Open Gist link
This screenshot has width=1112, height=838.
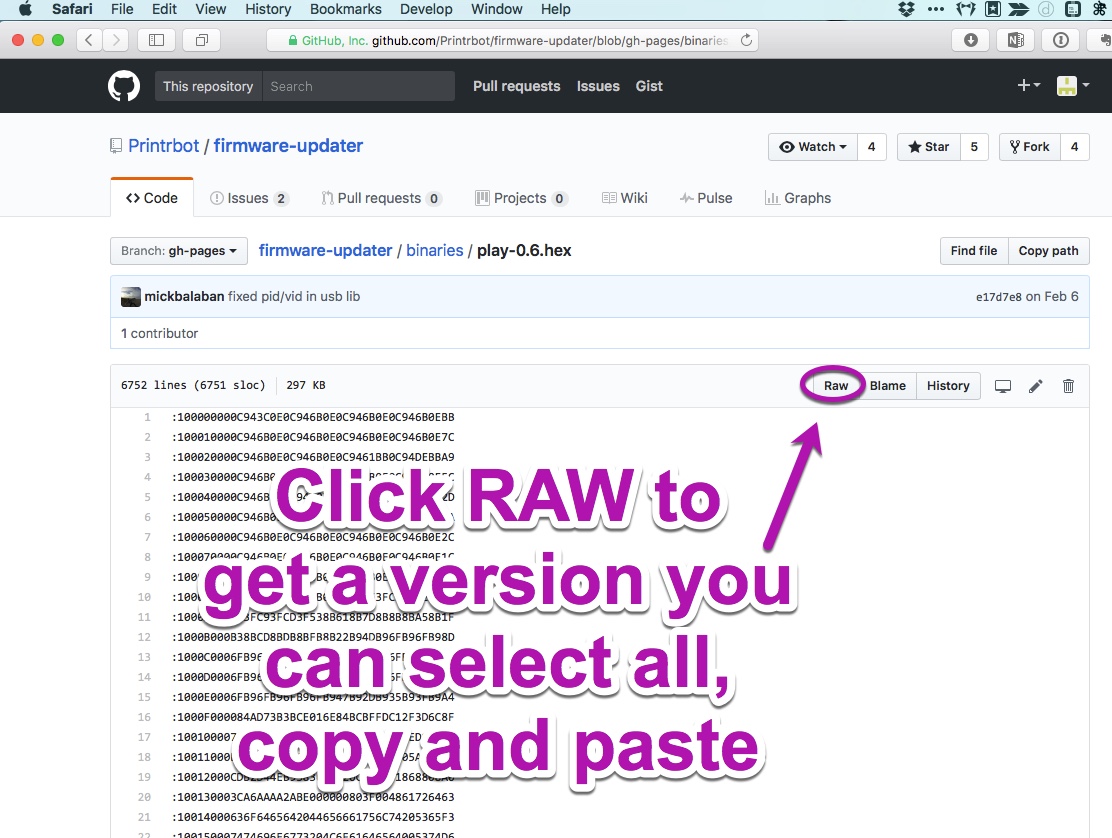(x=649, y=86)
